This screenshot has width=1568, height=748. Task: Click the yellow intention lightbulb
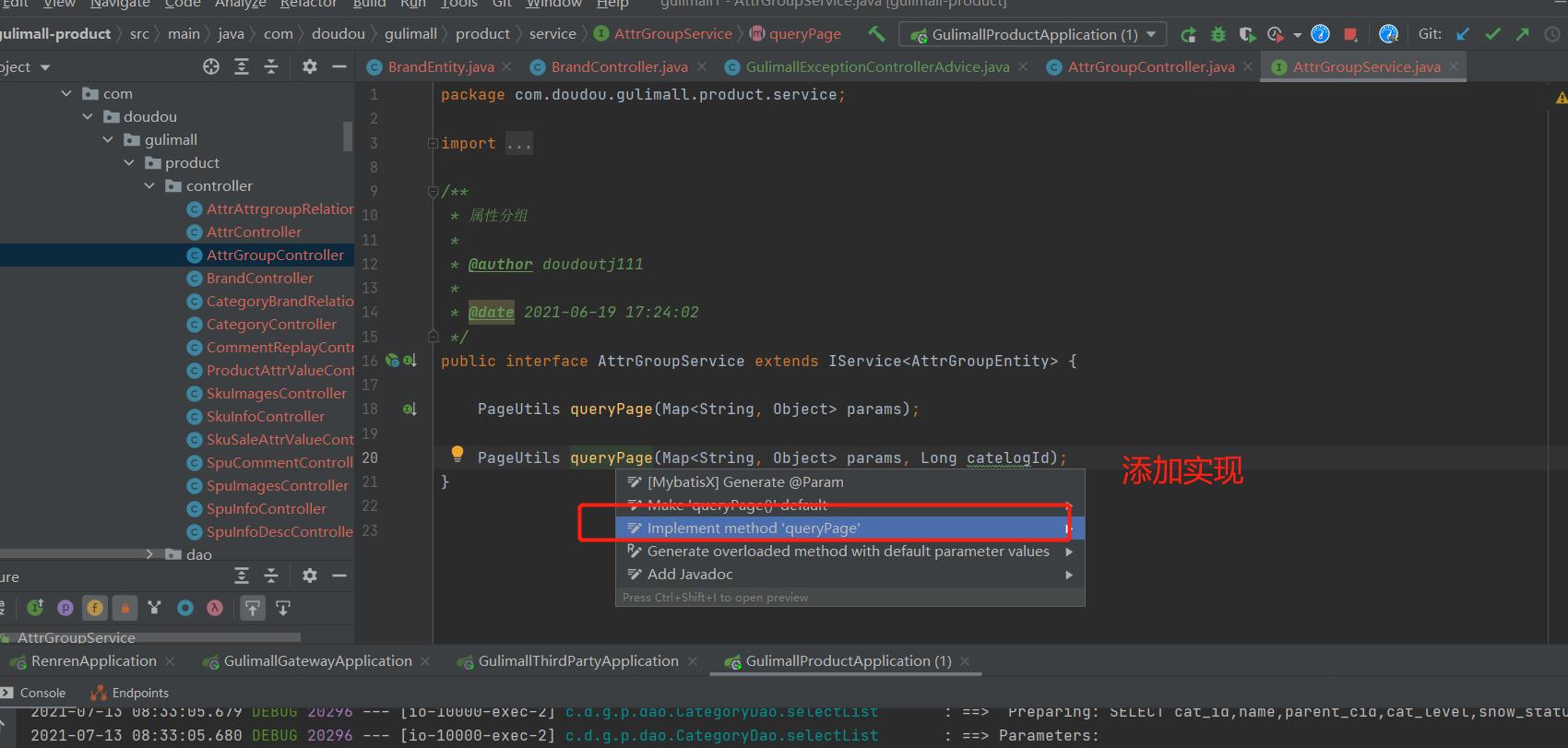click(x=457, y=454)
